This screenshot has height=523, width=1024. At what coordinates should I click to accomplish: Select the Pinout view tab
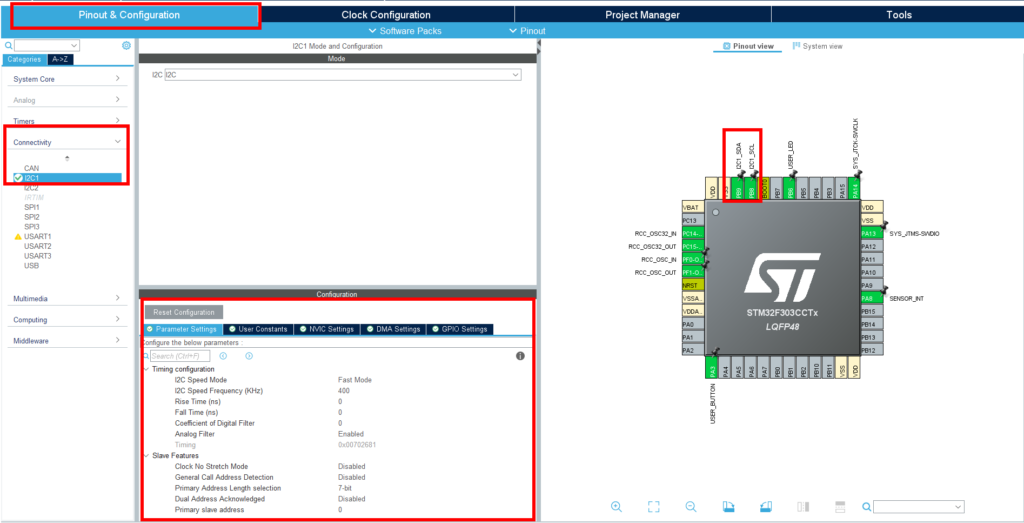(748, 46)
